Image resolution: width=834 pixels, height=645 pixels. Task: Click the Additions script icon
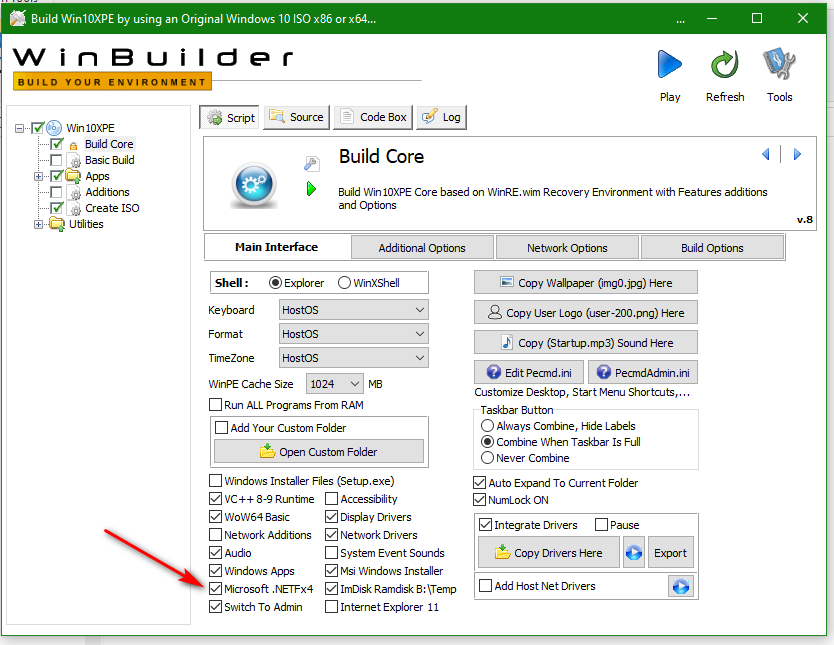pos(74,192)
